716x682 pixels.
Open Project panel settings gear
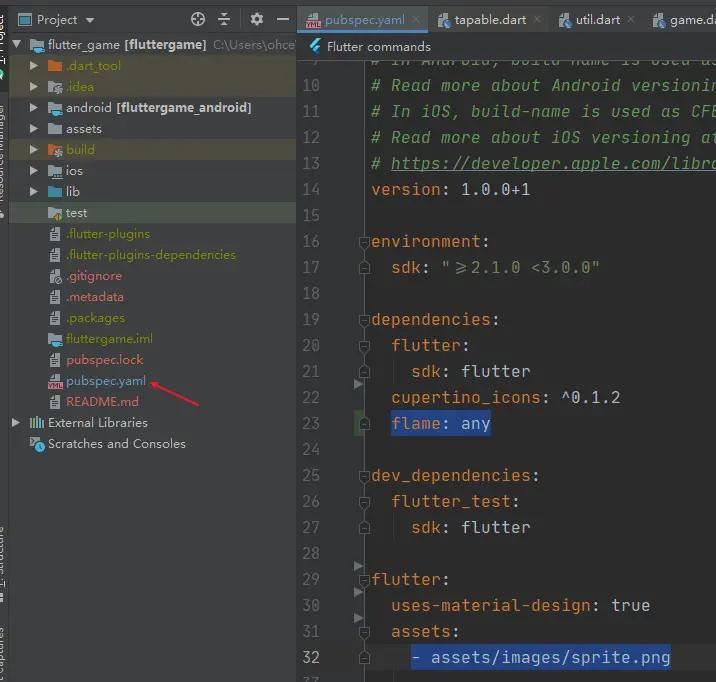pos(257,19)
